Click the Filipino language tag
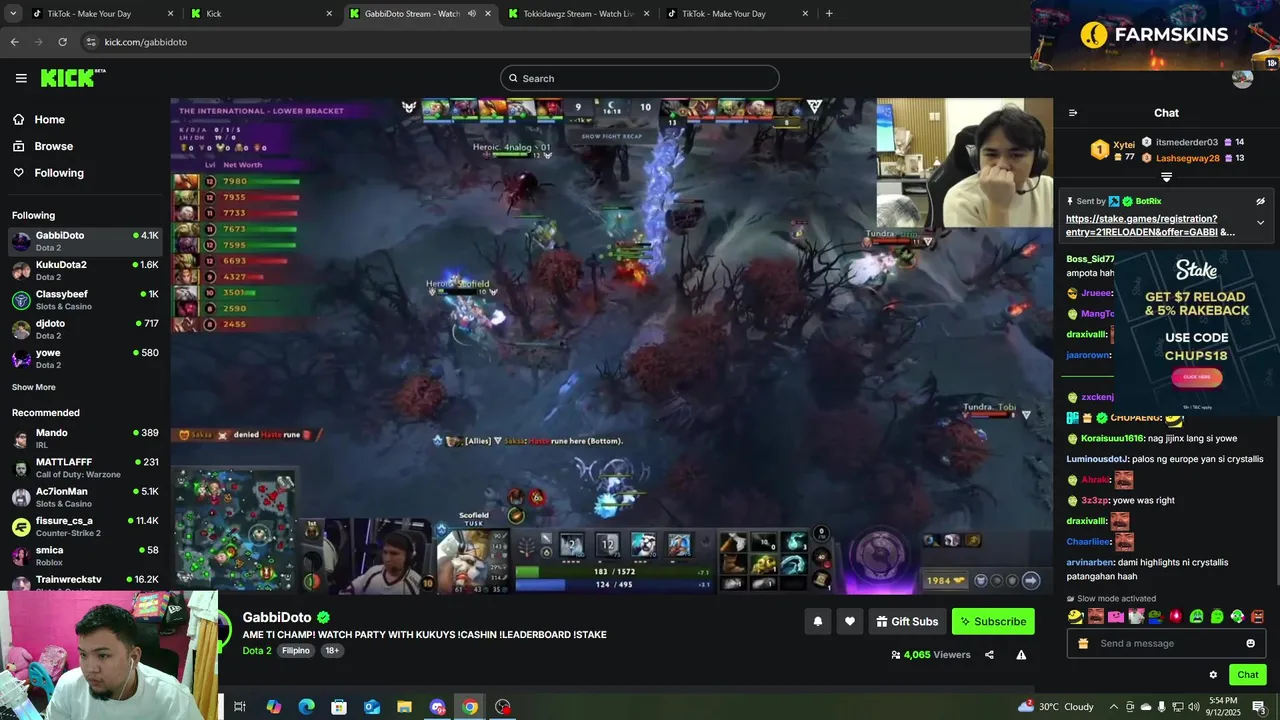 [296, 651]
